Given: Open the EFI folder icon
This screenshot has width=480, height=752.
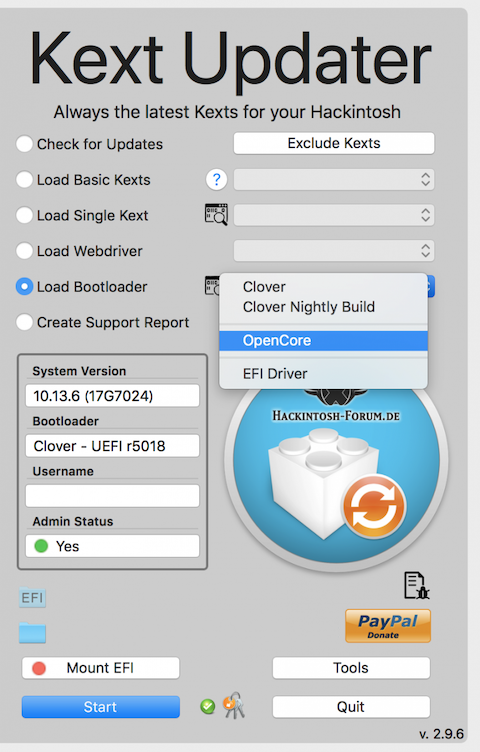Looking at the screenshot, I should click(32, 598).
